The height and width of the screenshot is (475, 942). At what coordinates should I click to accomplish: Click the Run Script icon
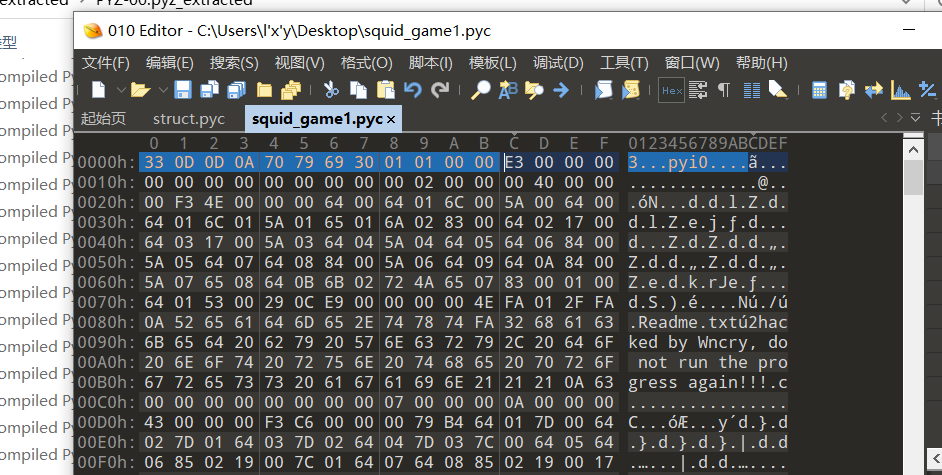pos(603,90)
